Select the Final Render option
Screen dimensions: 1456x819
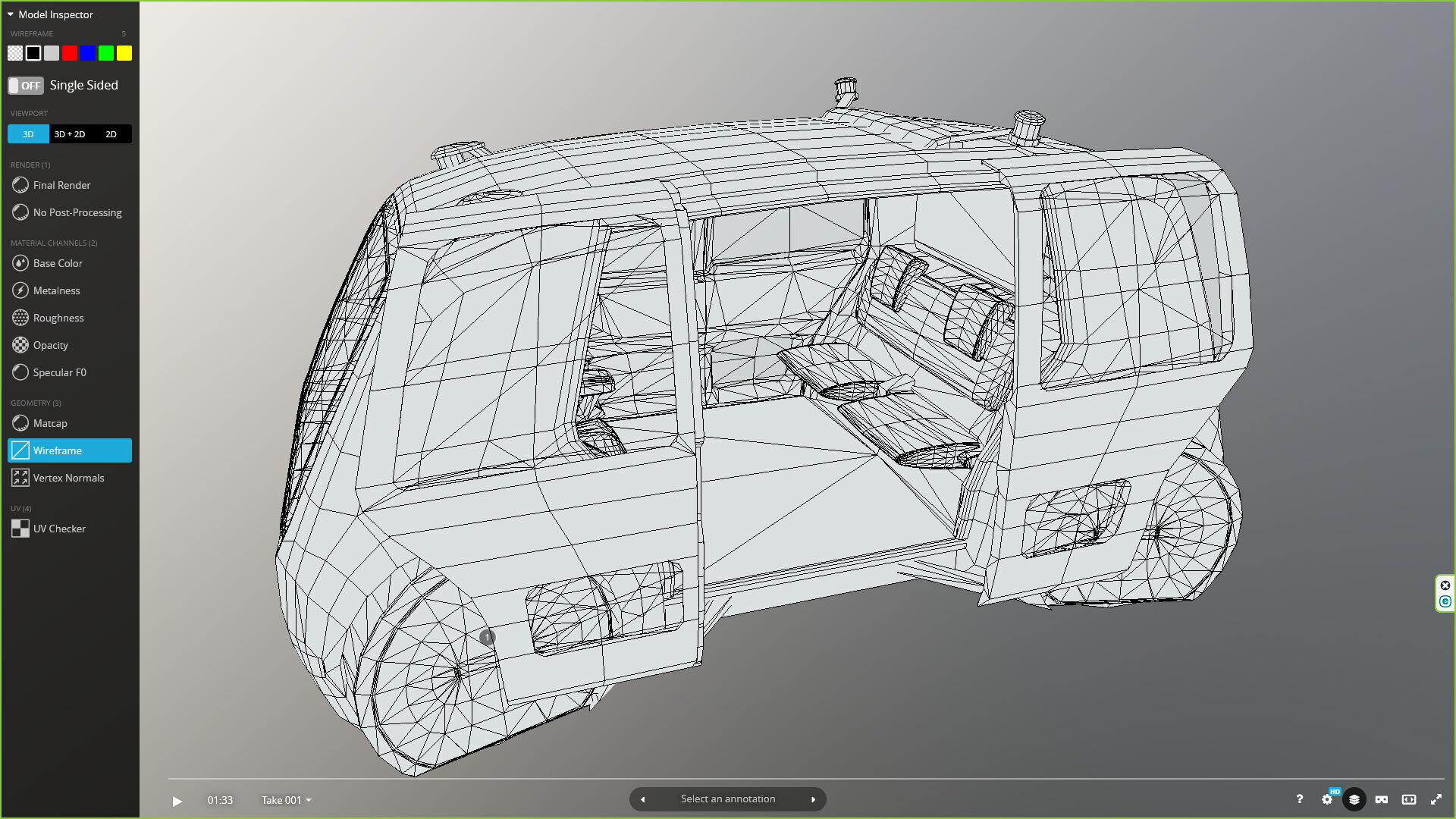click(61, 185)
